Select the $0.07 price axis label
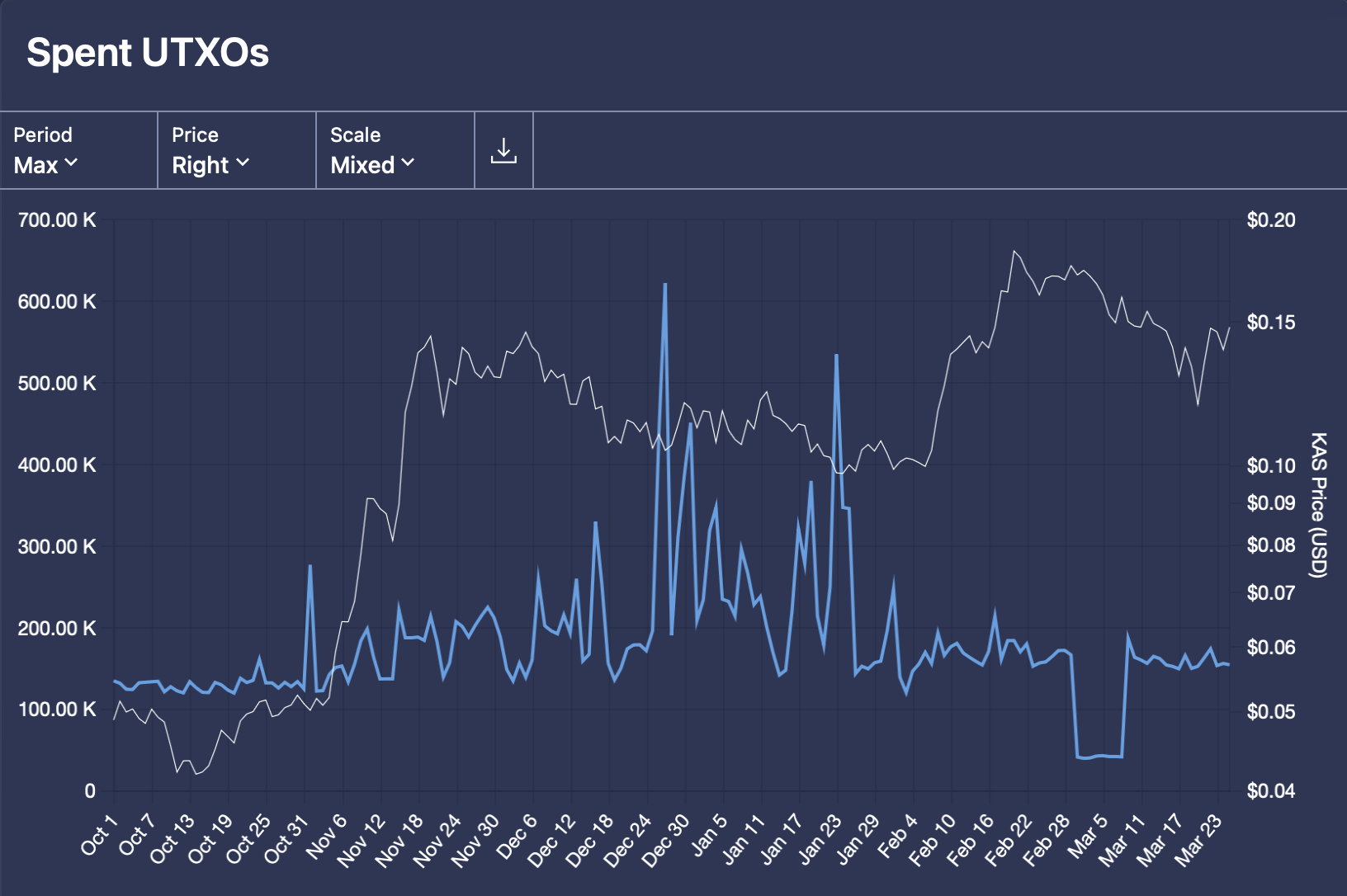The height and width of the screenshot is (896, 1347). (x=1271, y=593)
